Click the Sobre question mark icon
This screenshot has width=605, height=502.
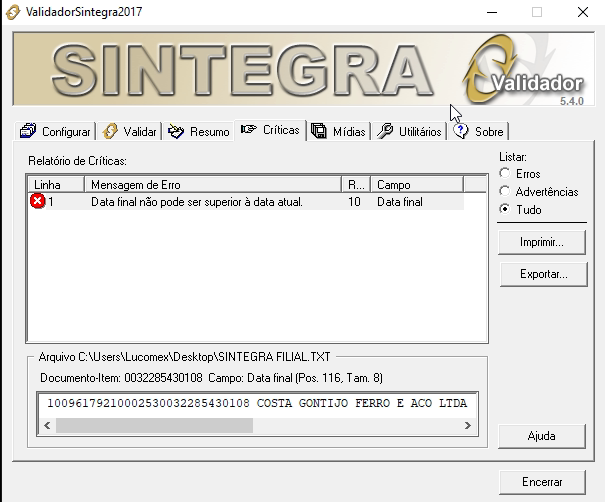click(x=461, y=131)
